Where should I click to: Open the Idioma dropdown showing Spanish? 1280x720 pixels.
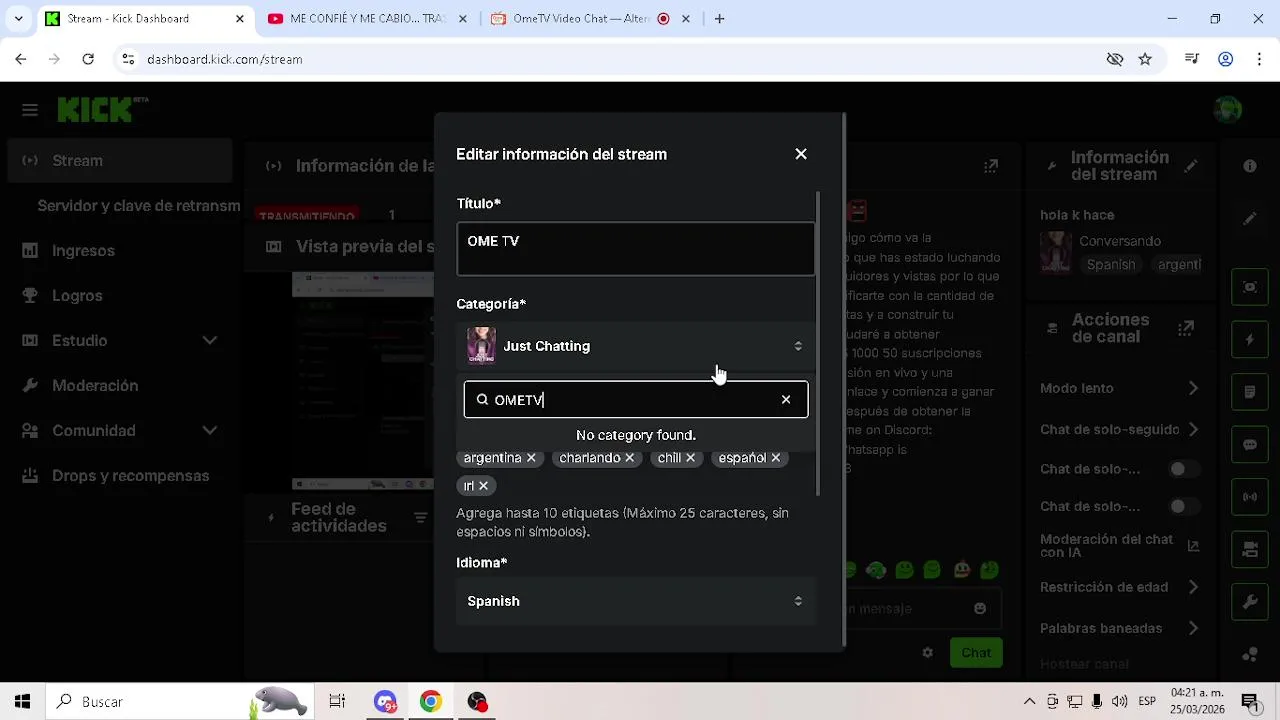[636, 601]
